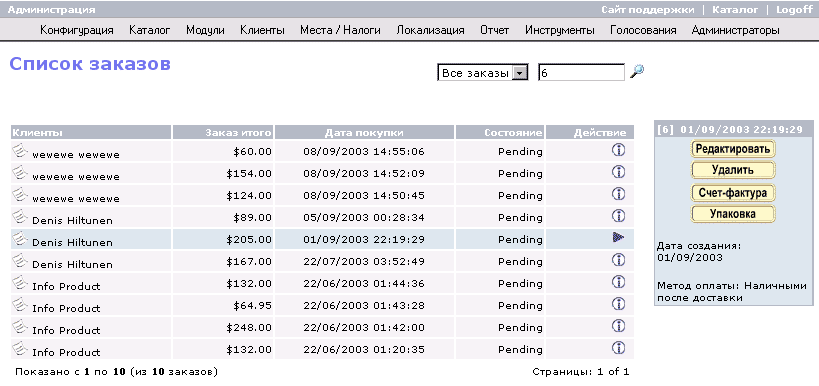Click the Logoff link
Image resolution: width=819 pixels, height=386 pixels.
point(794,9)
